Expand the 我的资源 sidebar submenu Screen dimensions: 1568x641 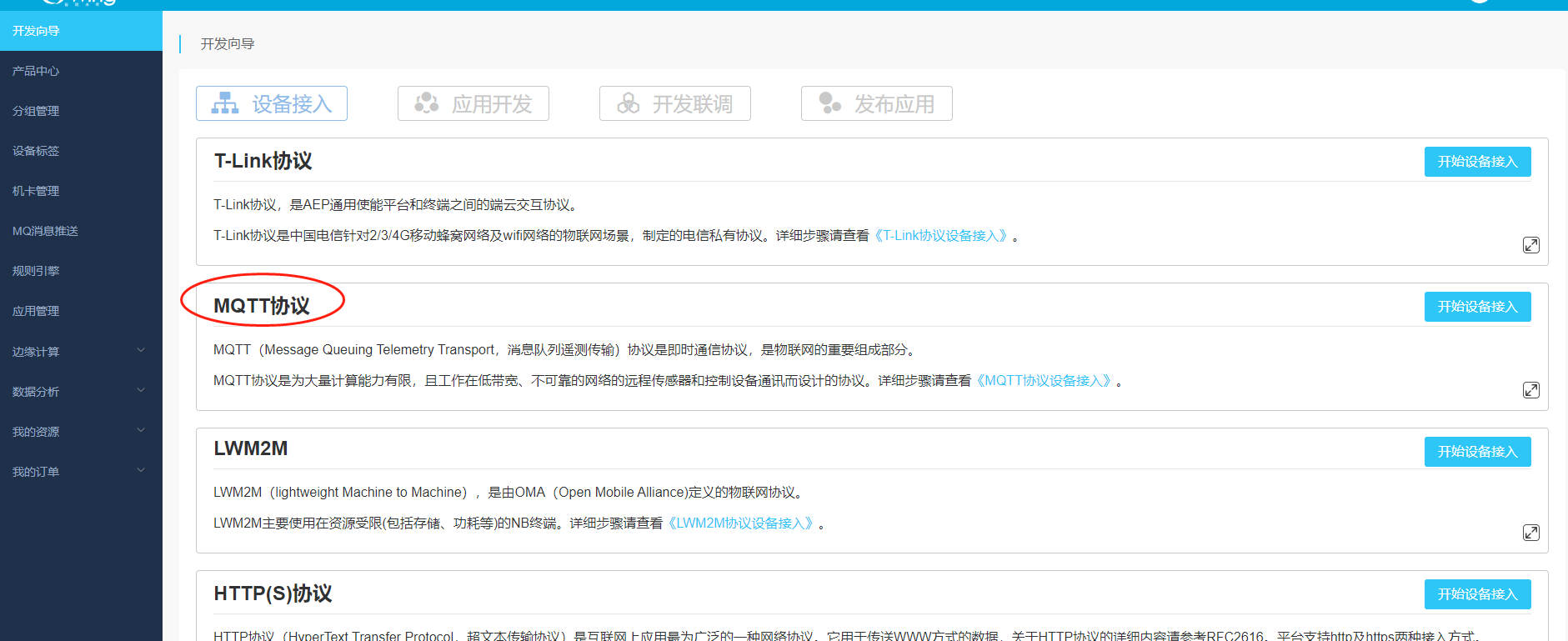[141, 431]
